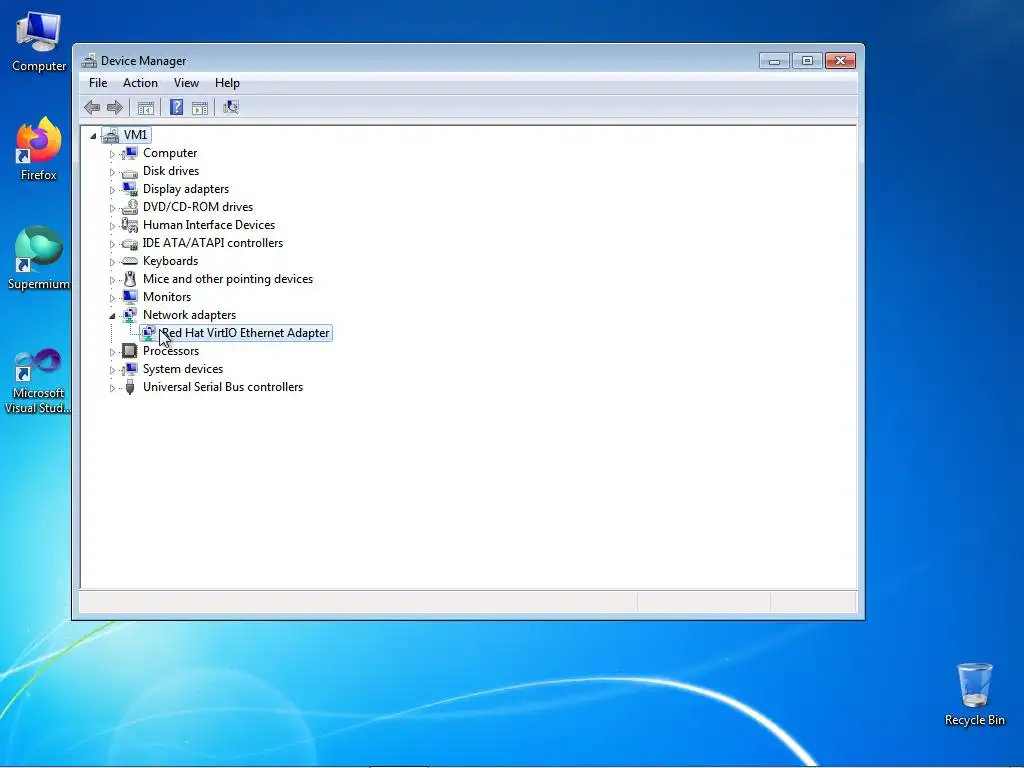Click the Monitors category icon
Image resolution: width=1024 pixels, height=768 pixels.
130,297
